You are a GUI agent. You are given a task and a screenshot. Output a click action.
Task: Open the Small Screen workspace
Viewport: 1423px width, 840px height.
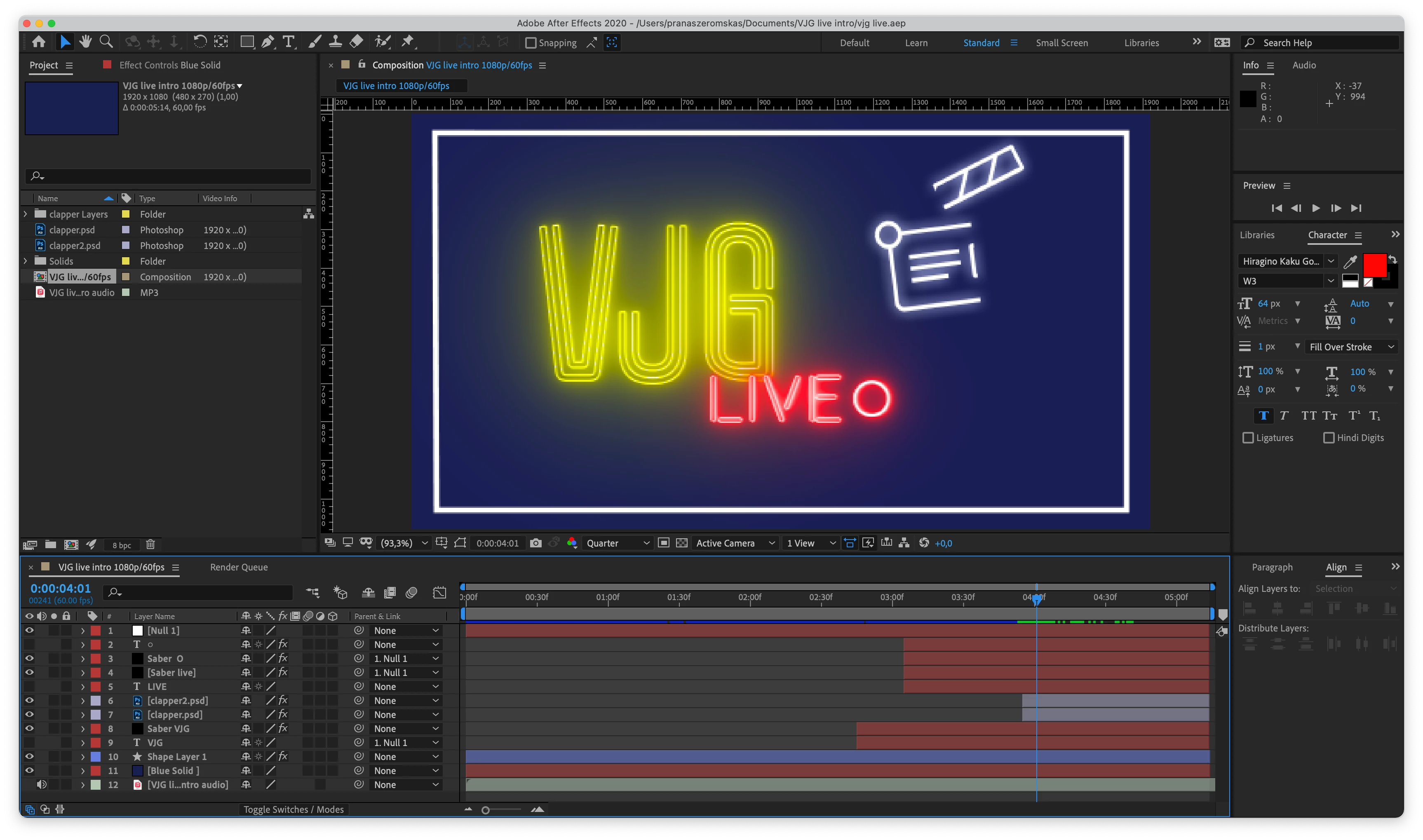1061,43
